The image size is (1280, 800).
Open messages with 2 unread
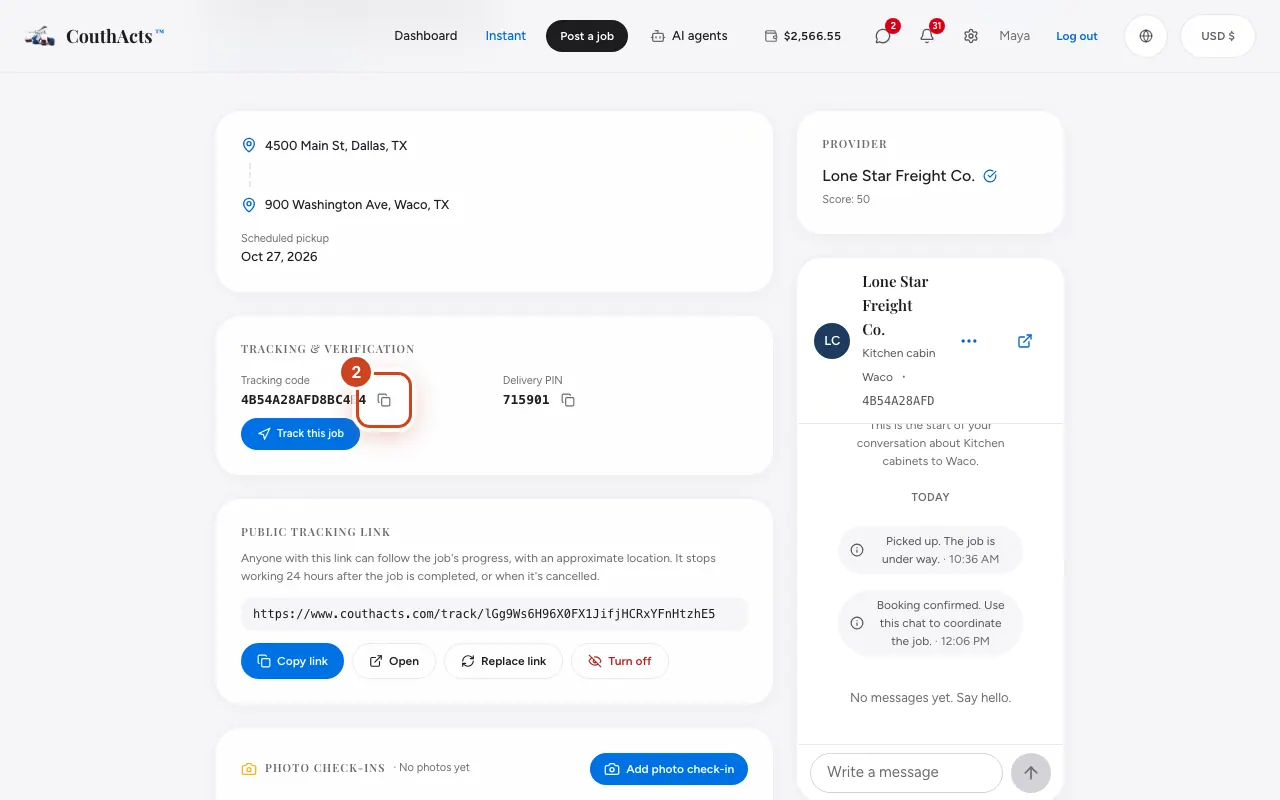[883, 36]
